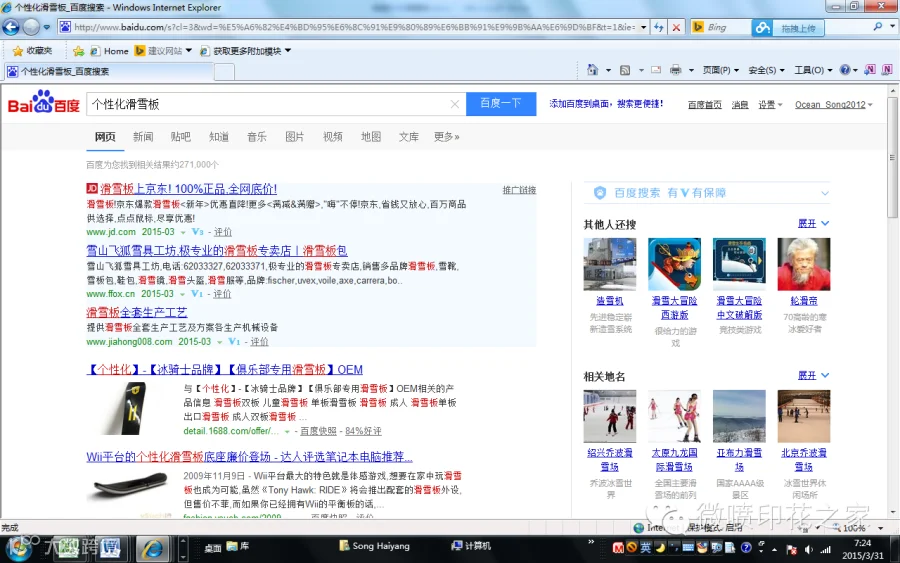Click the volume speaker tray icon
Screen dimensions: 900x563
point(809,549)
